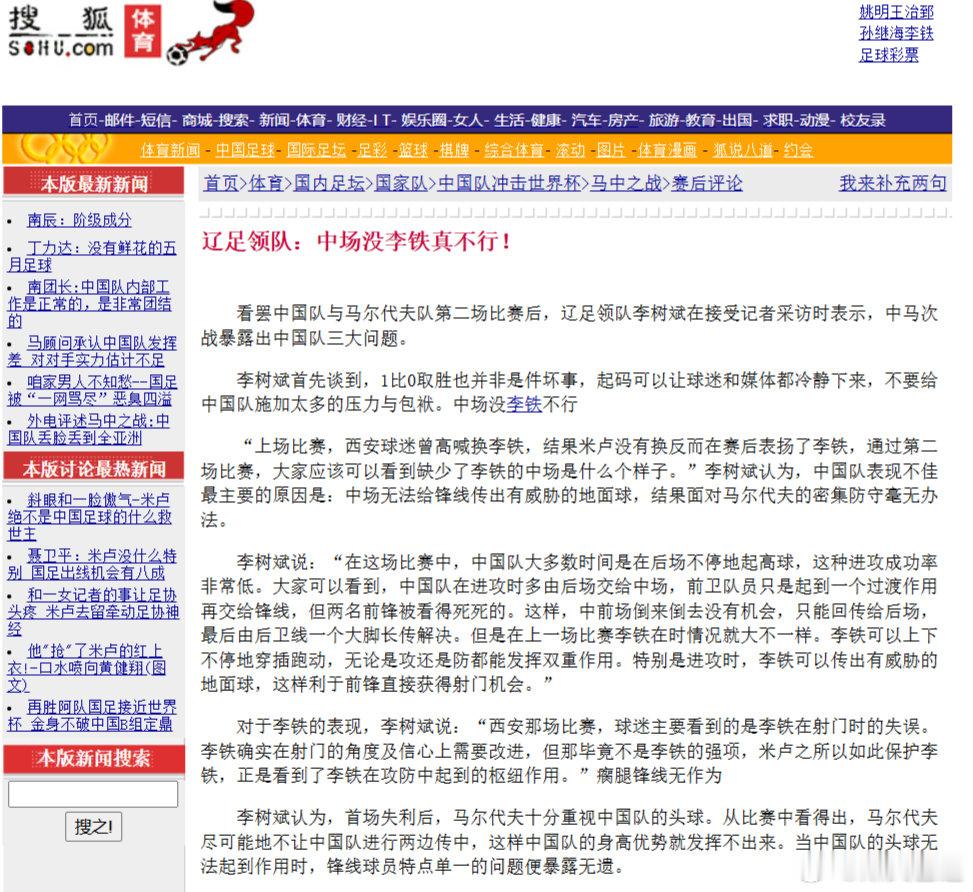Open the 足球彩票 link
The height and width of the screenshot is (892, 973).
(x=888, y=55)
